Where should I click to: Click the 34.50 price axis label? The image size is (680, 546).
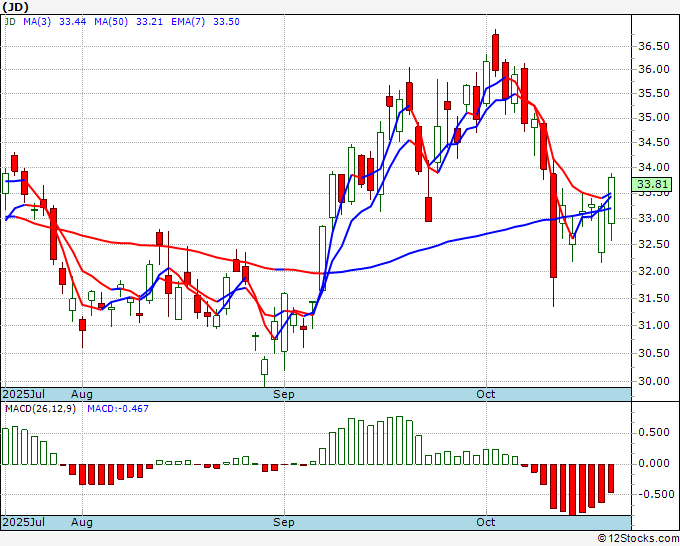(x=653, y=142)
